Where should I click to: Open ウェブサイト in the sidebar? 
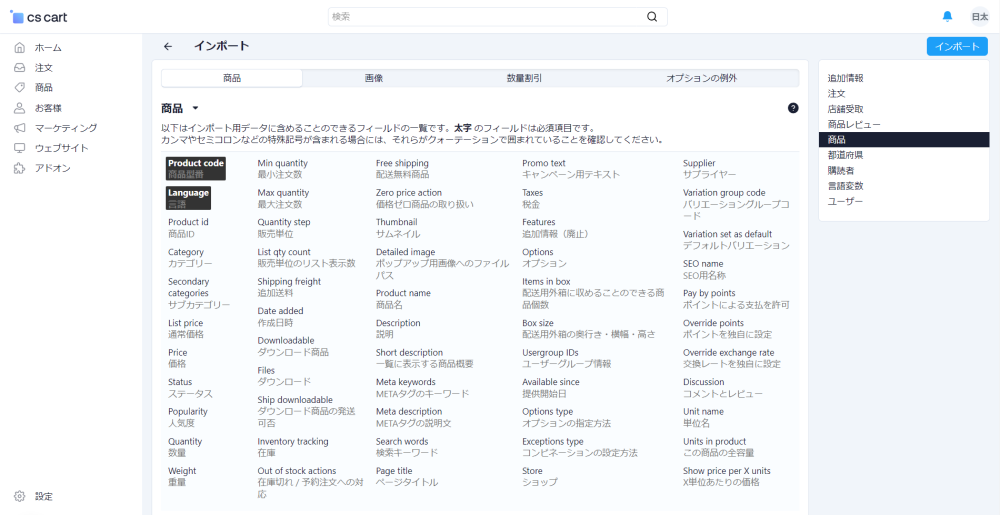pos(61,149)
